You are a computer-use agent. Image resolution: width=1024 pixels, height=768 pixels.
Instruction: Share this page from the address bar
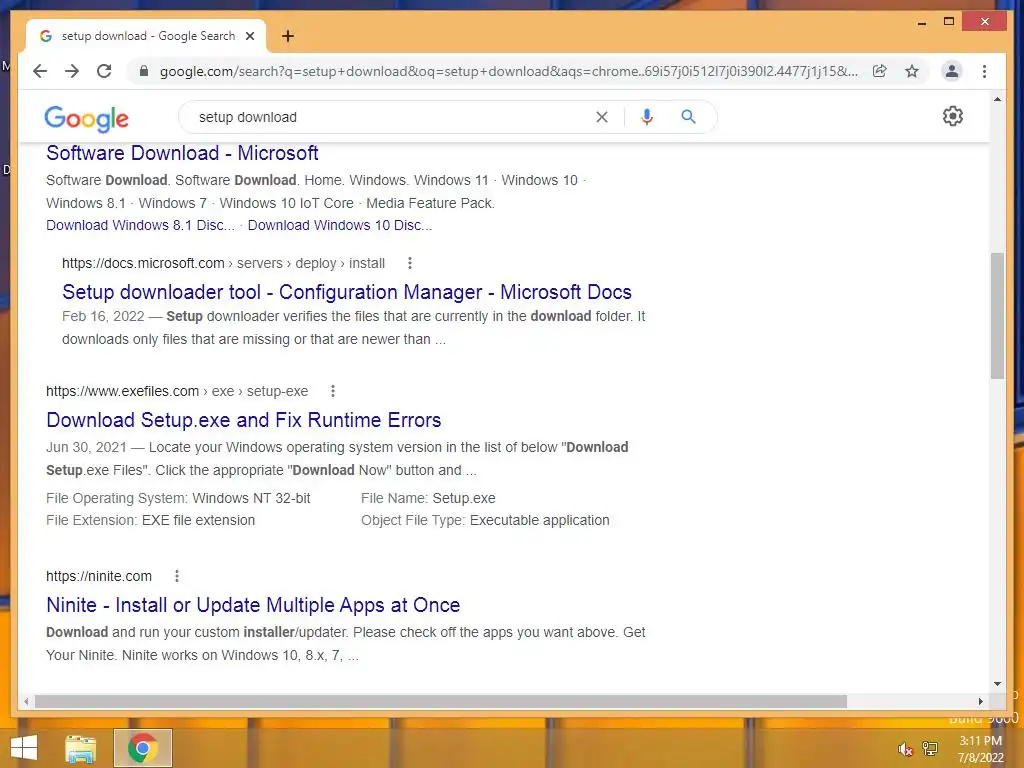click(x=880, y=71)
